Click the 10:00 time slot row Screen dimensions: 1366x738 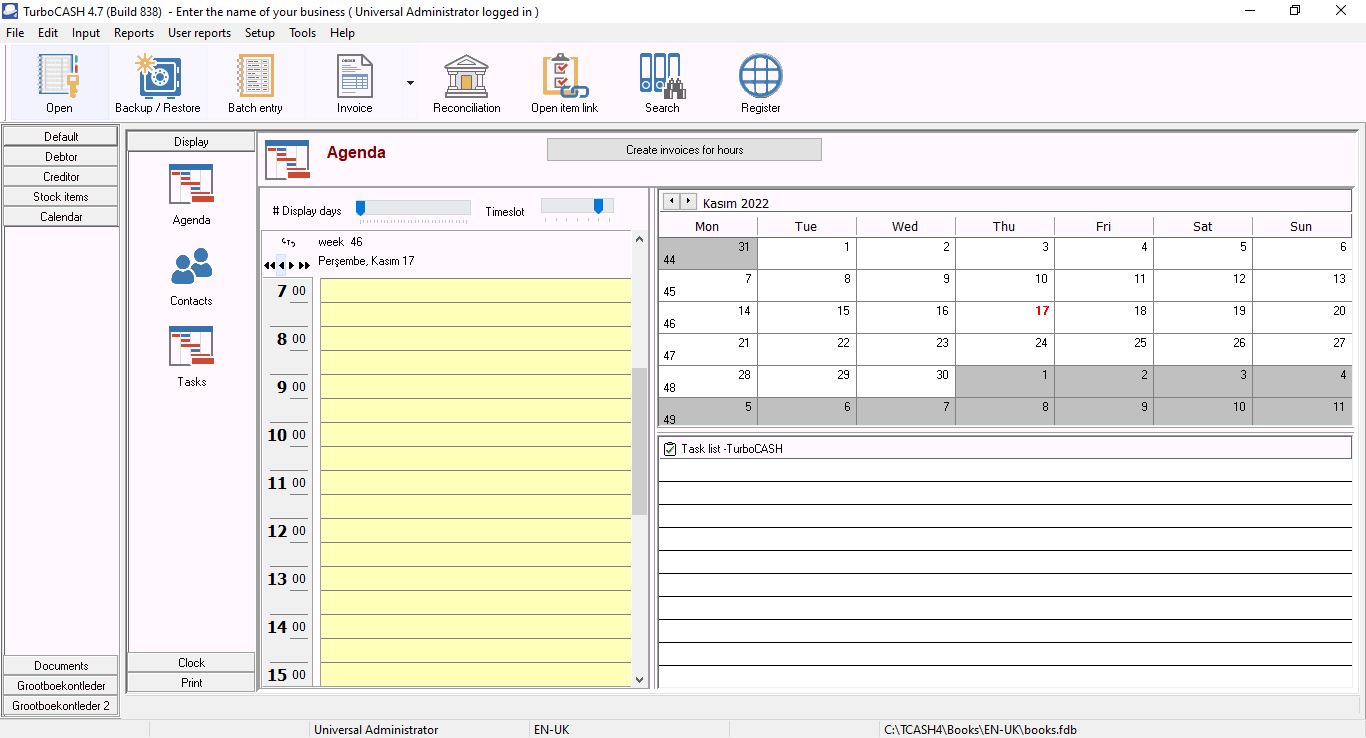pos(475,434)
